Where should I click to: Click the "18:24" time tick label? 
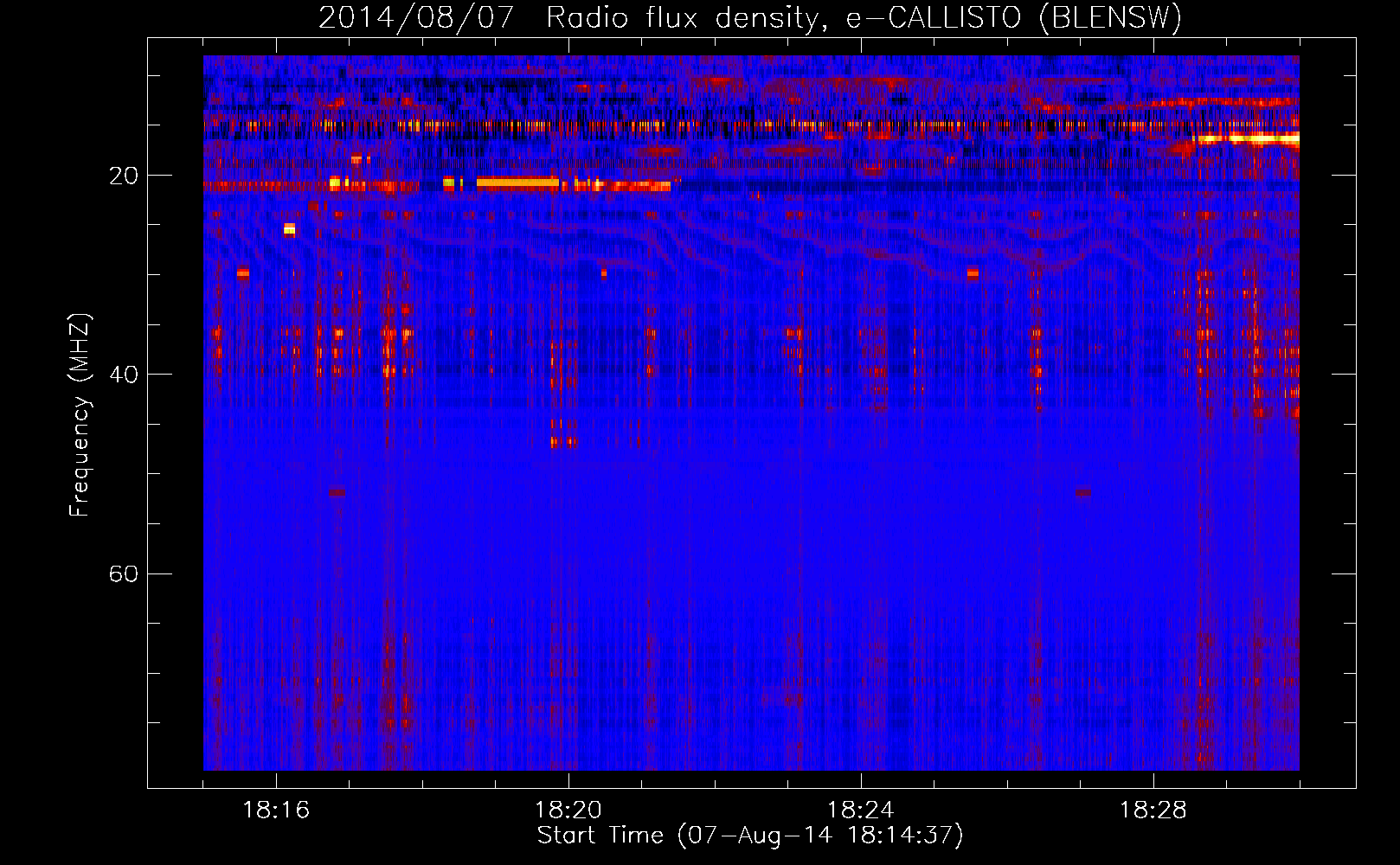(861, 811)
